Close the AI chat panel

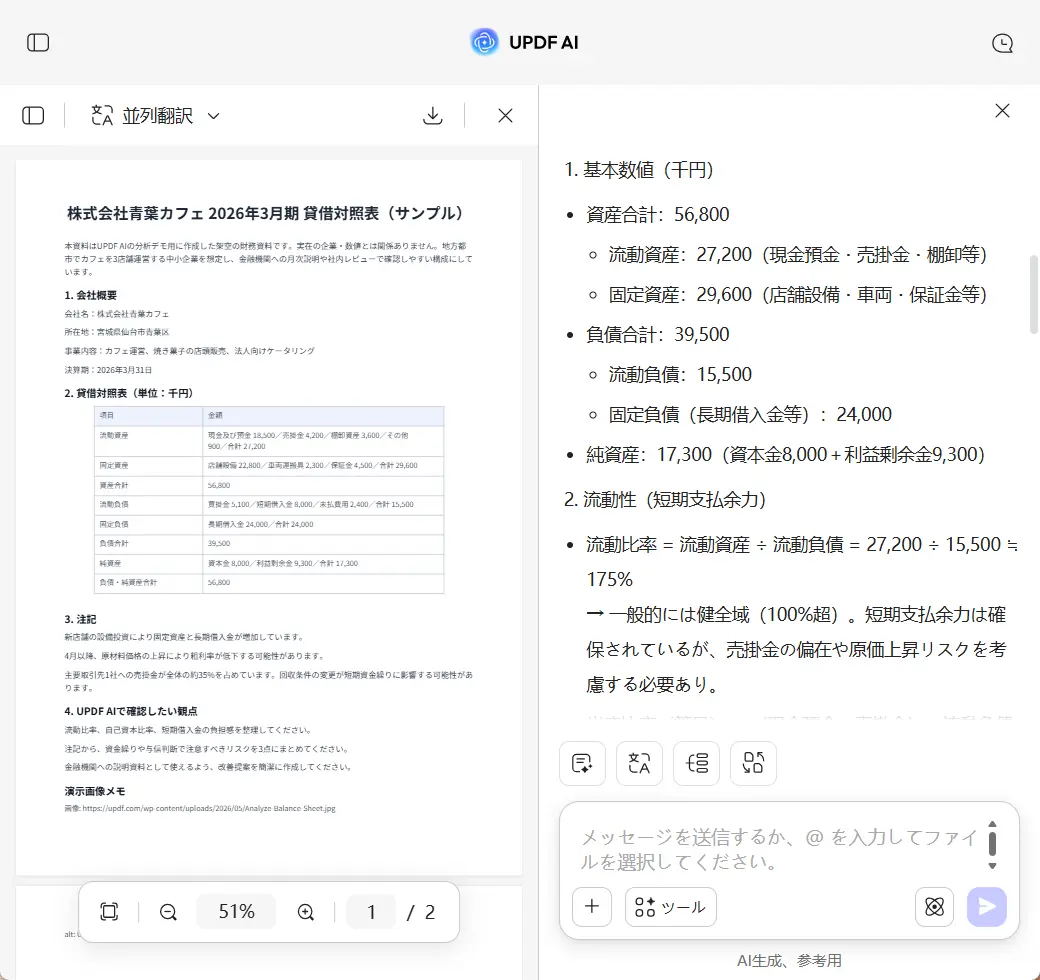pos(1002,111)
